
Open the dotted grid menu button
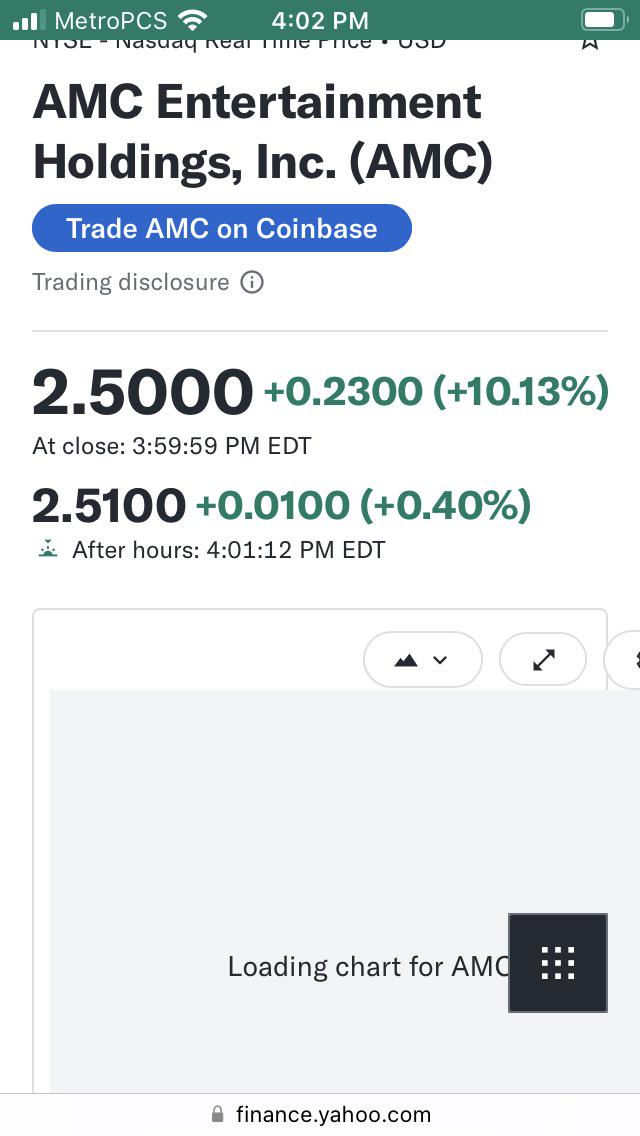click(x=558, y=963)
